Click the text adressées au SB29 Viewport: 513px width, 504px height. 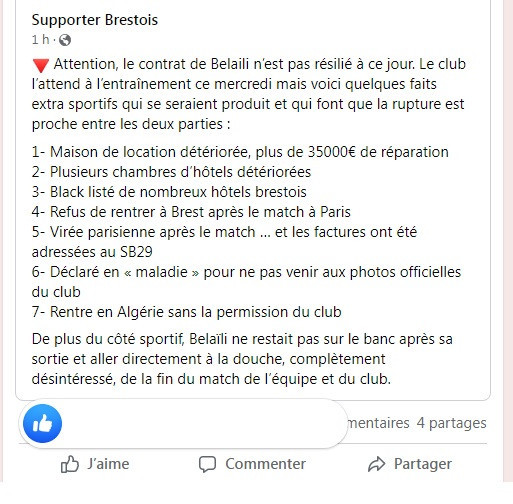92,252
